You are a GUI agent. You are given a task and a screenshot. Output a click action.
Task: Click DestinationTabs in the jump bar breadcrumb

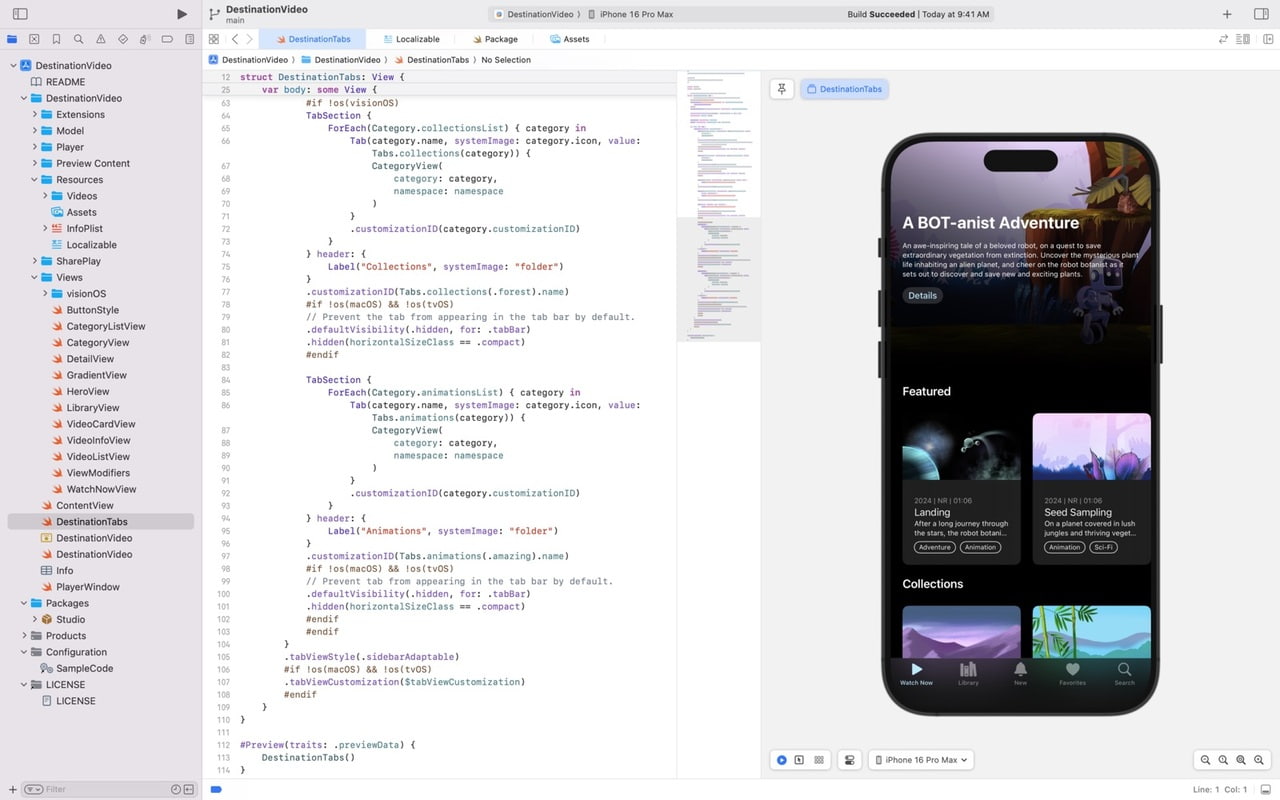(436, 60)
